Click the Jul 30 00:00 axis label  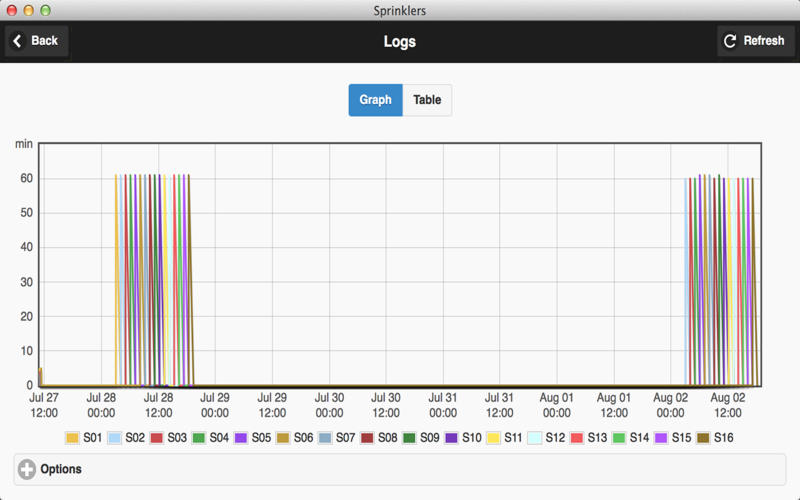pos(329,405)
